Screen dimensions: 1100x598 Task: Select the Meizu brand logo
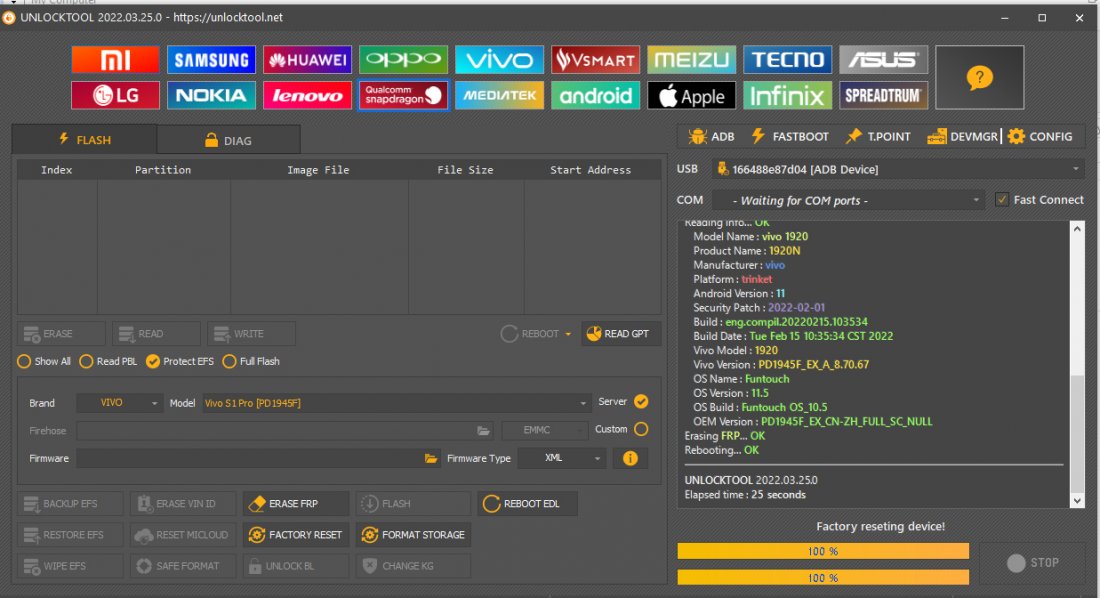[x=692, y=60]
